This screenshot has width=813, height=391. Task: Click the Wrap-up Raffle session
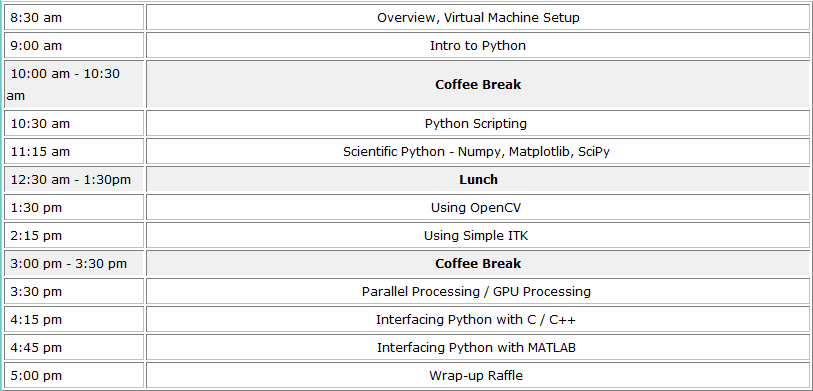[478, 375]
